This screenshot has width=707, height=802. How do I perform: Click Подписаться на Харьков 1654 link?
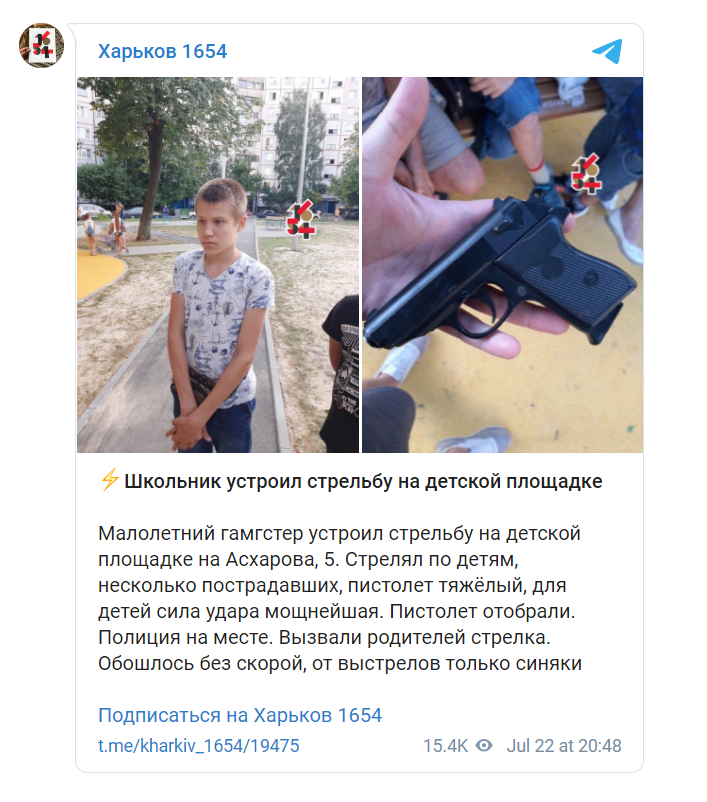tap(240, 715)
